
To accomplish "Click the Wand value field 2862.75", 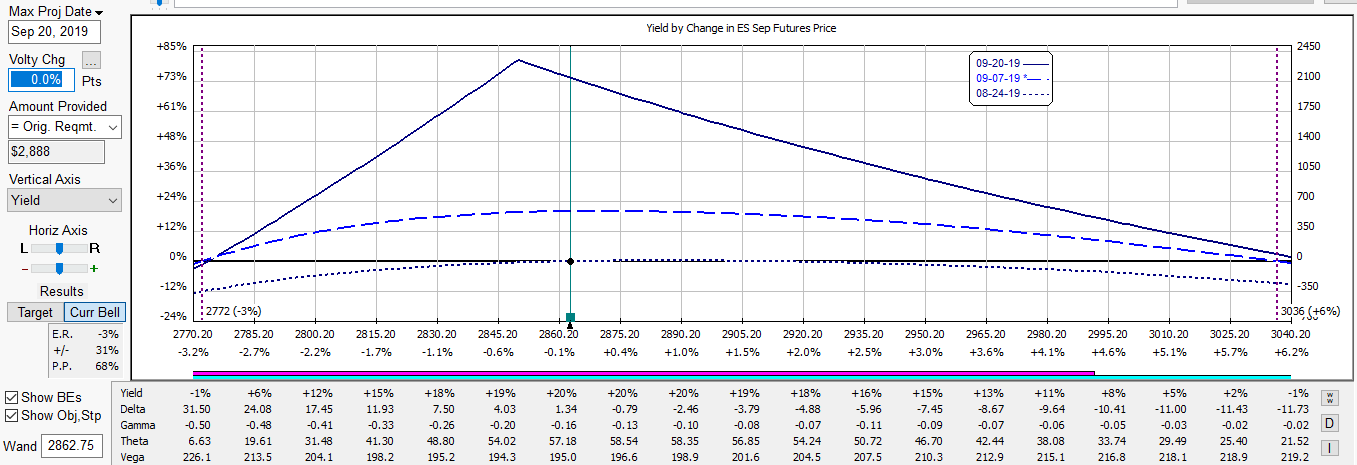I will (x=72, y=444).
